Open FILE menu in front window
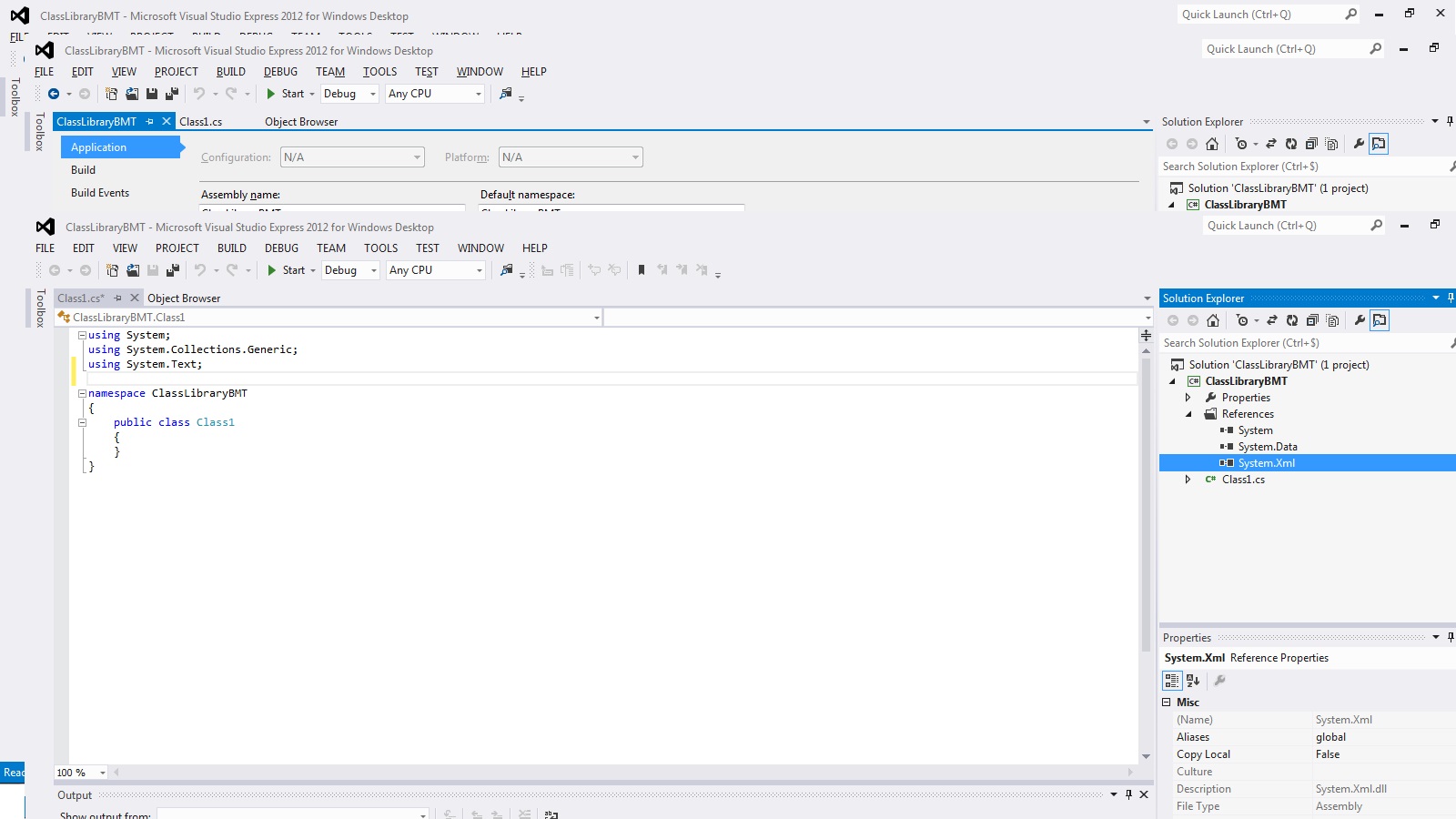 point(45,248)
